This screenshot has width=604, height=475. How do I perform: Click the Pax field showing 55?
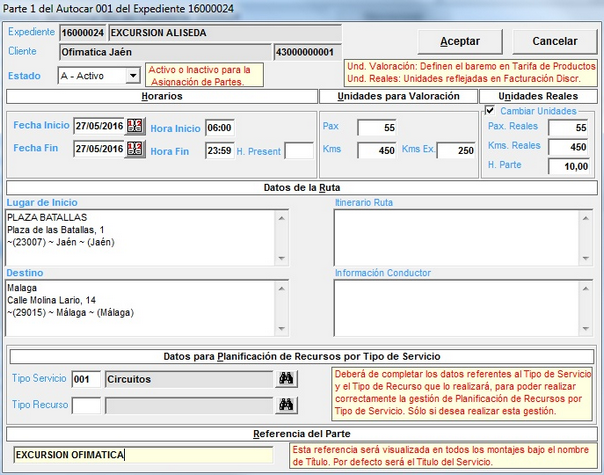tap(377, 128)
